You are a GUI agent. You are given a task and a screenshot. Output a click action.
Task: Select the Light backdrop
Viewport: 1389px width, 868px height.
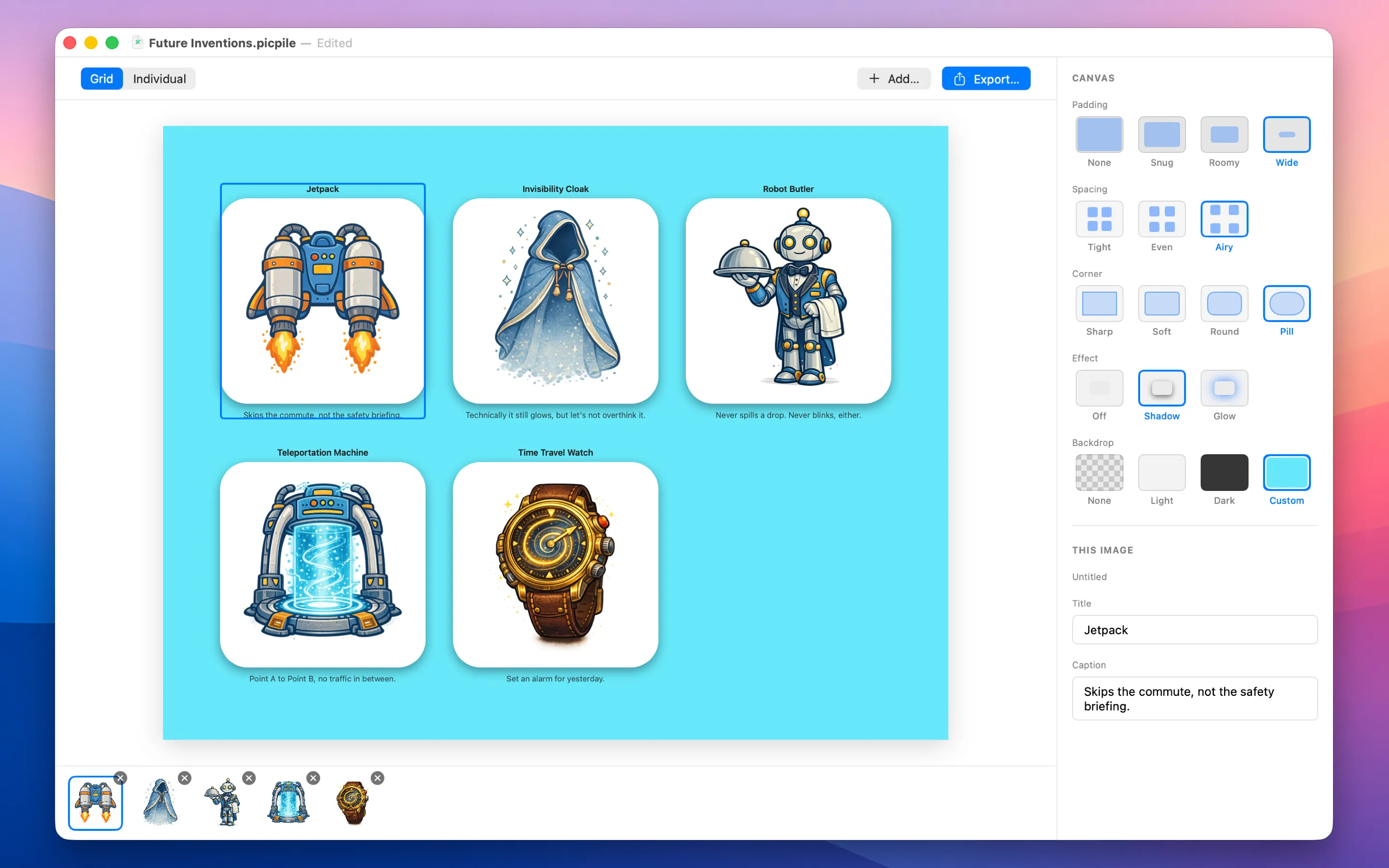click(1161, 472)
